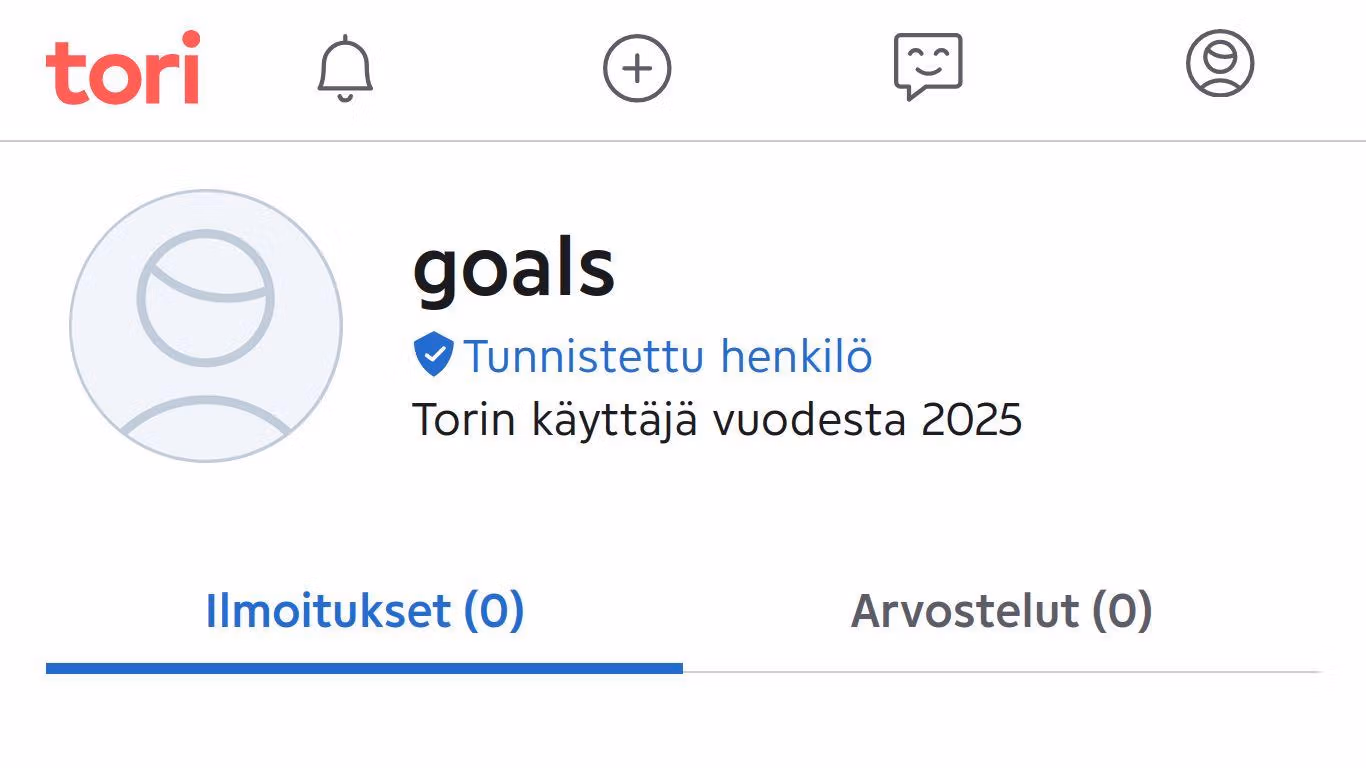Switch to the Ilmoitukset tab
Viewport: 1366px width, 768px height.
pyautogui.click(x=364, y=611)
